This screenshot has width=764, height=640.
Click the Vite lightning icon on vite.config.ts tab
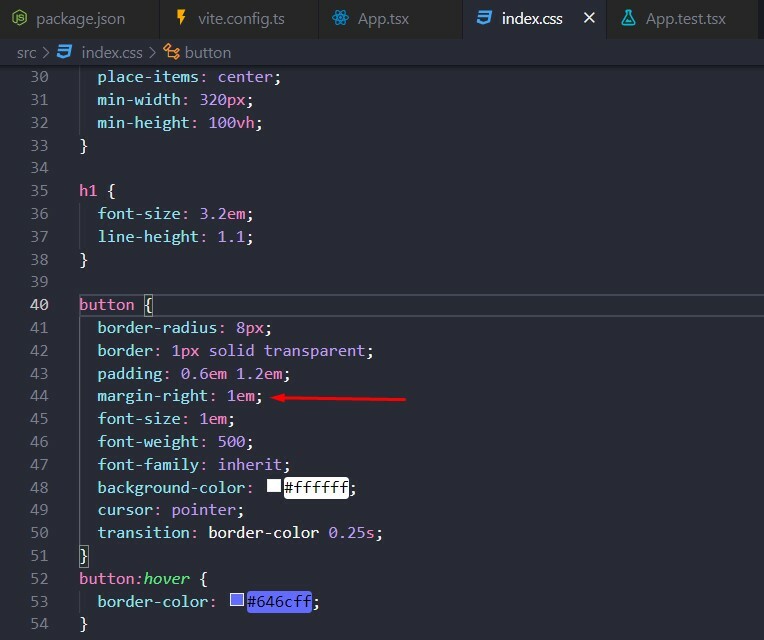[181, 18]
